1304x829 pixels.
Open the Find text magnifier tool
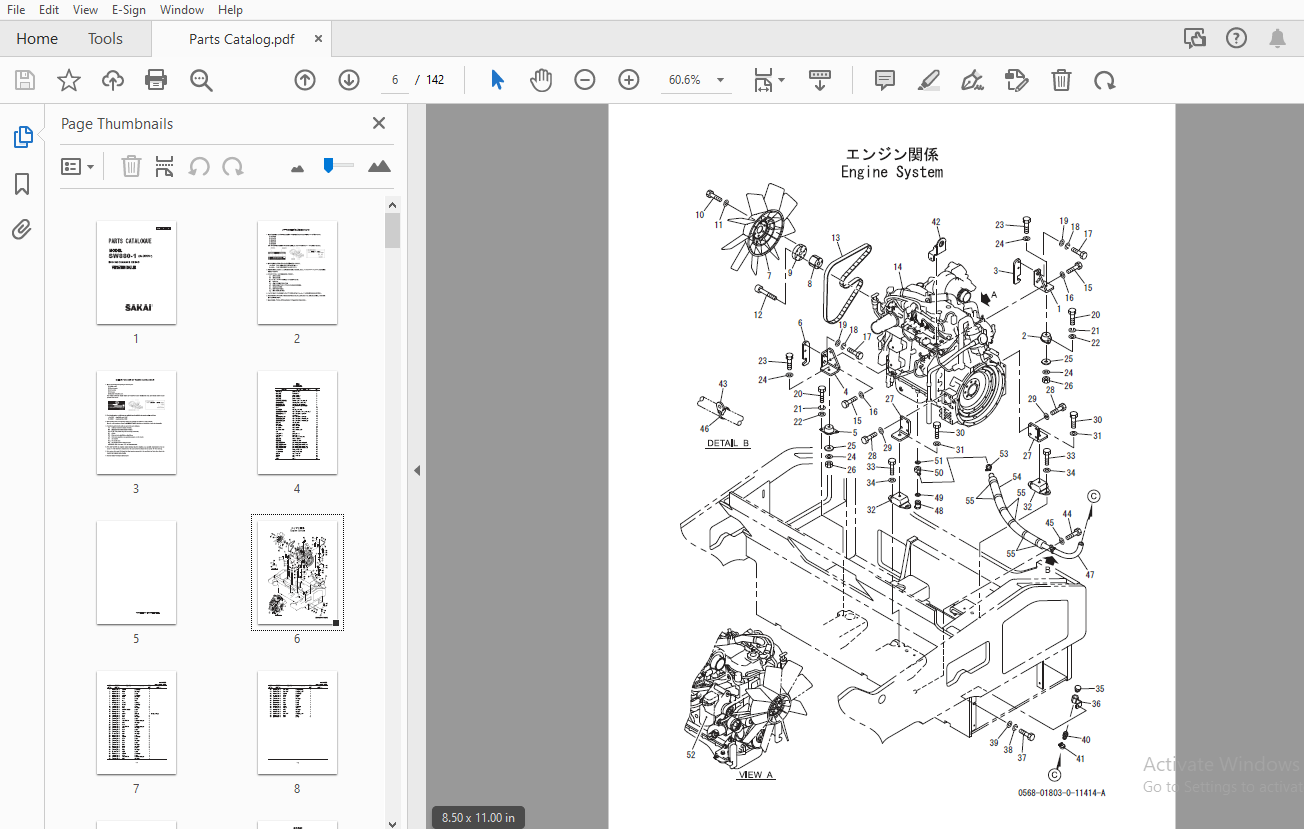[202, 80]
